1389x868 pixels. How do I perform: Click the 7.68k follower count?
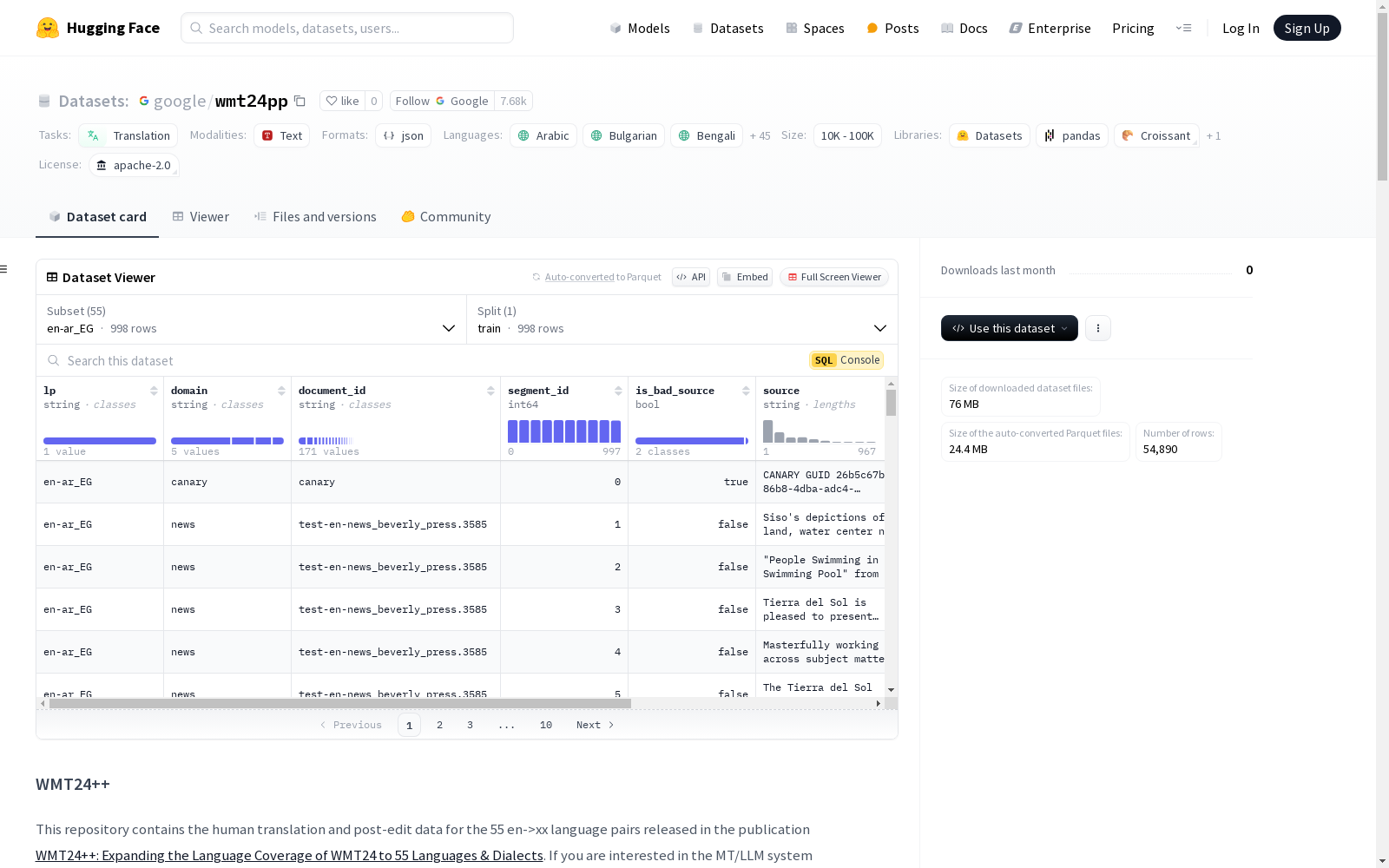click(x=513, y=101)
